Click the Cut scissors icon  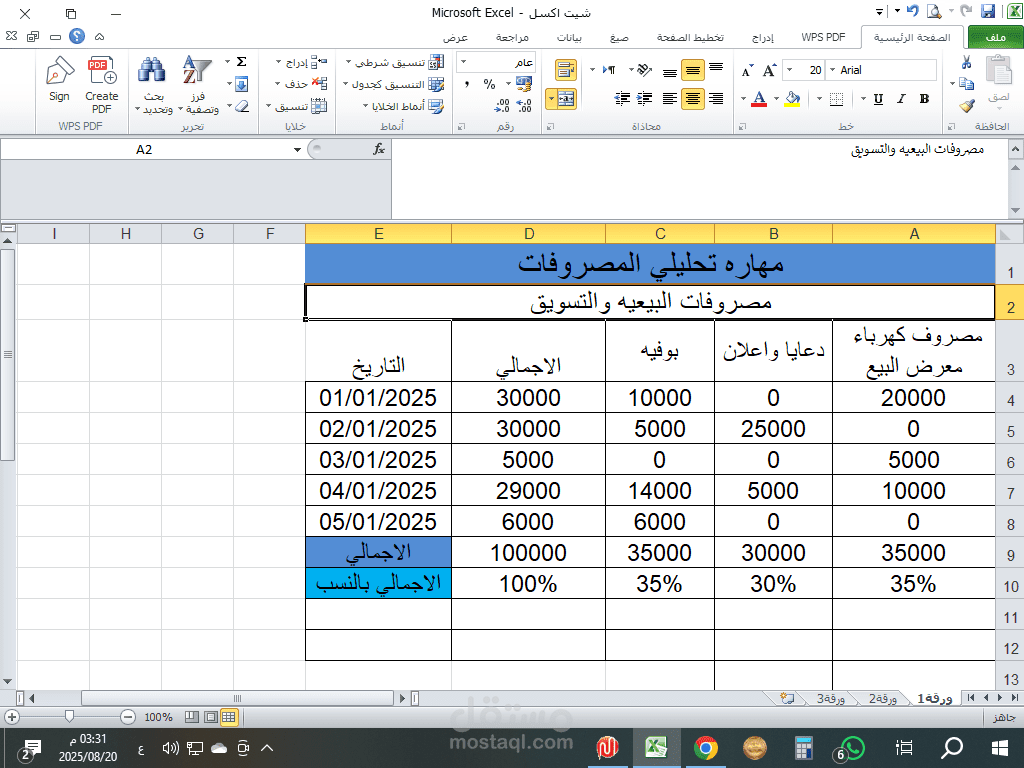(x=967, y=63)
